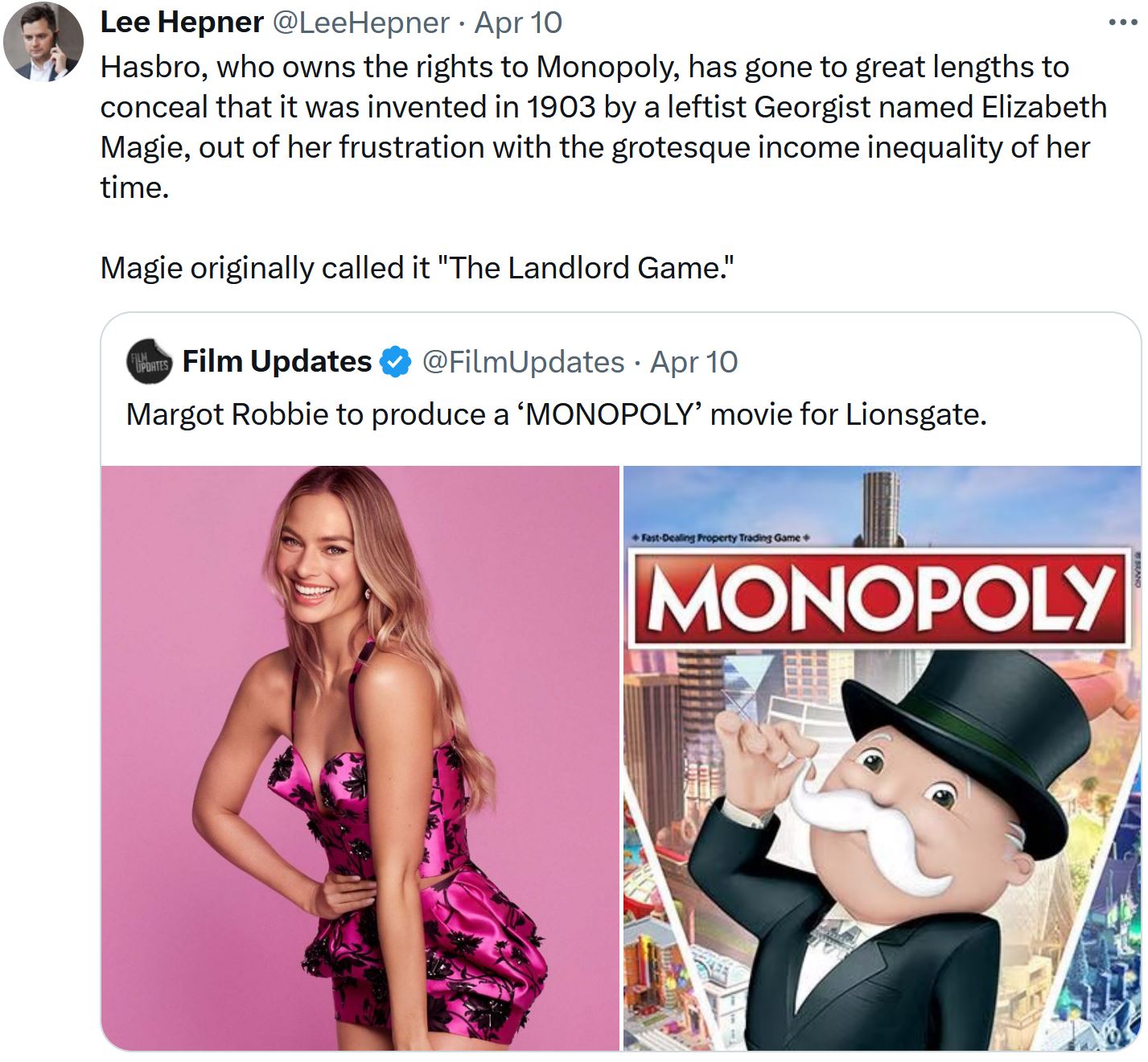The height and width of the screenshot is (1062, 1148).
Task: Open the @FilmUpdates handle
Action: (x=523, y=362)
